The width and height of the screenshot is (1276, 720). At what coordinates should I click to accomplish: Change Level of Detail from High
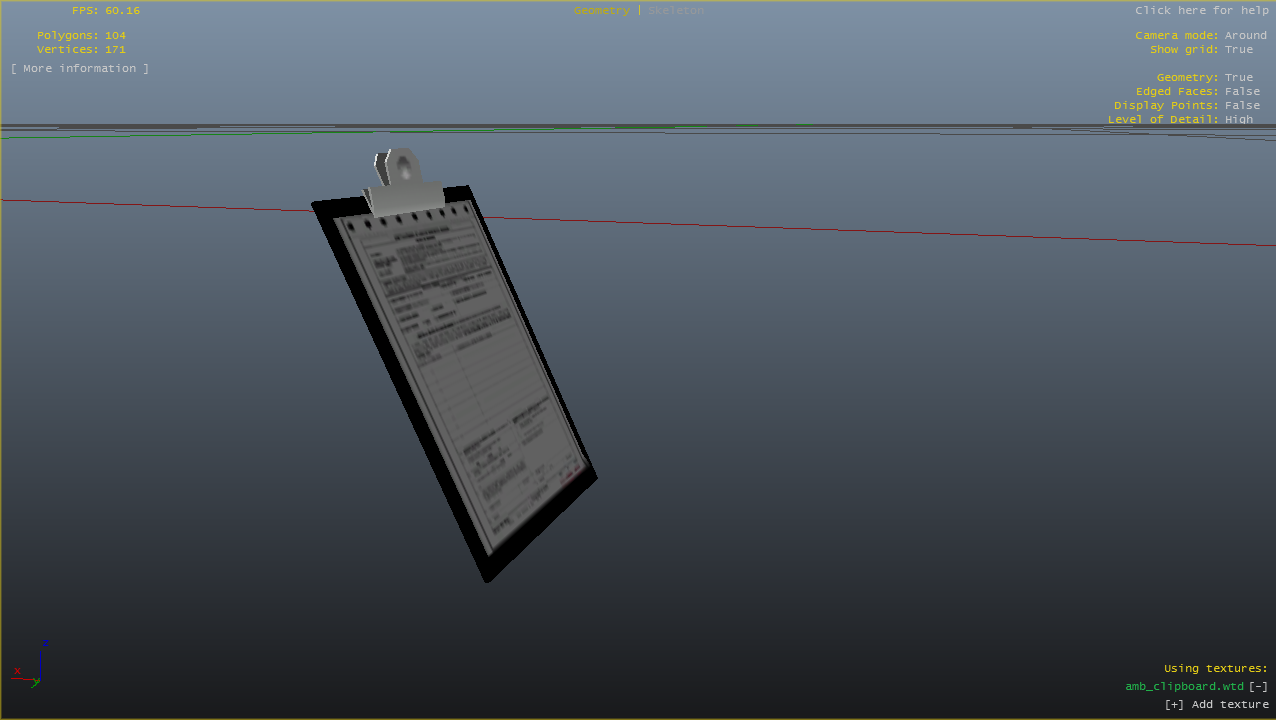click(x=1238, y=120)
